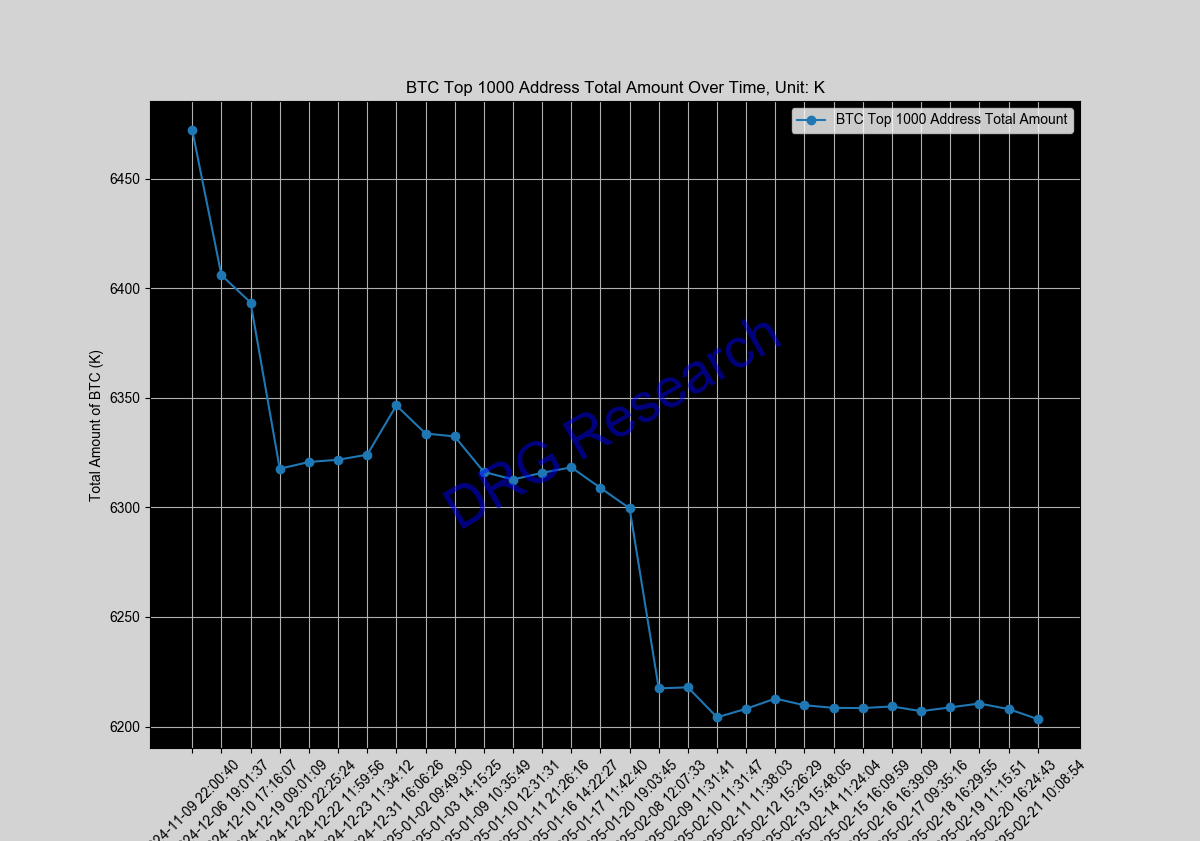Select the first data point near 6470

click(x=190, y=130)
